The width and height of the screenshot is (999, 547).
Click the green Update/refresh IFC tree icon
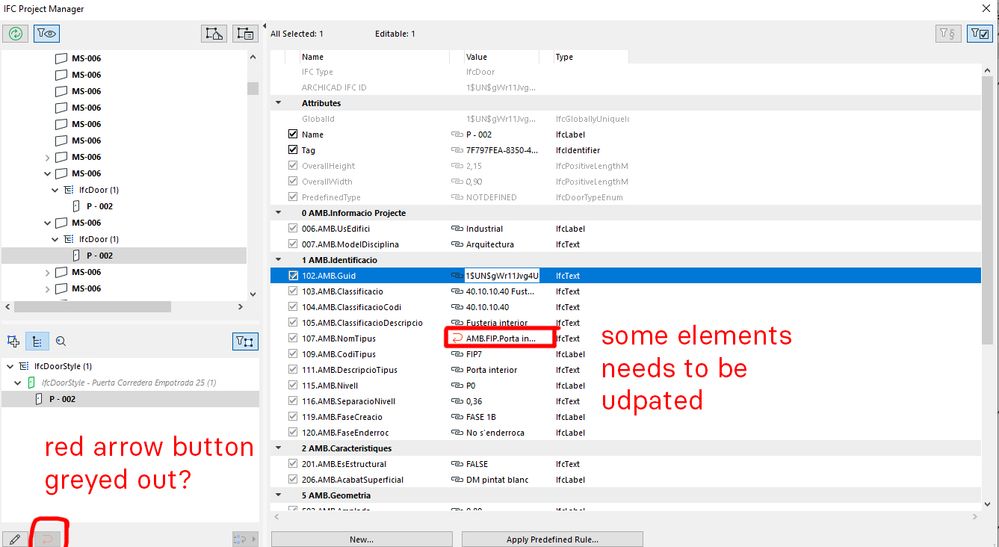(x=15, y=34)
